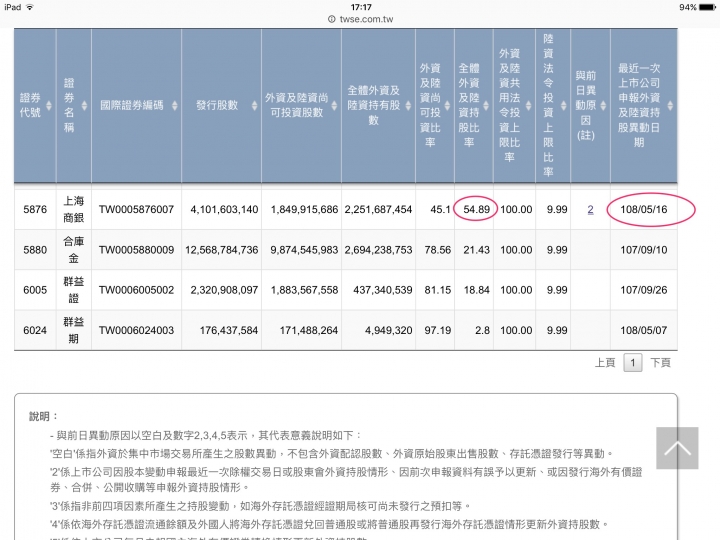Screen dimensions: 720x540
Task: Select holding ratio 18.84
Action: click(477, 290)
